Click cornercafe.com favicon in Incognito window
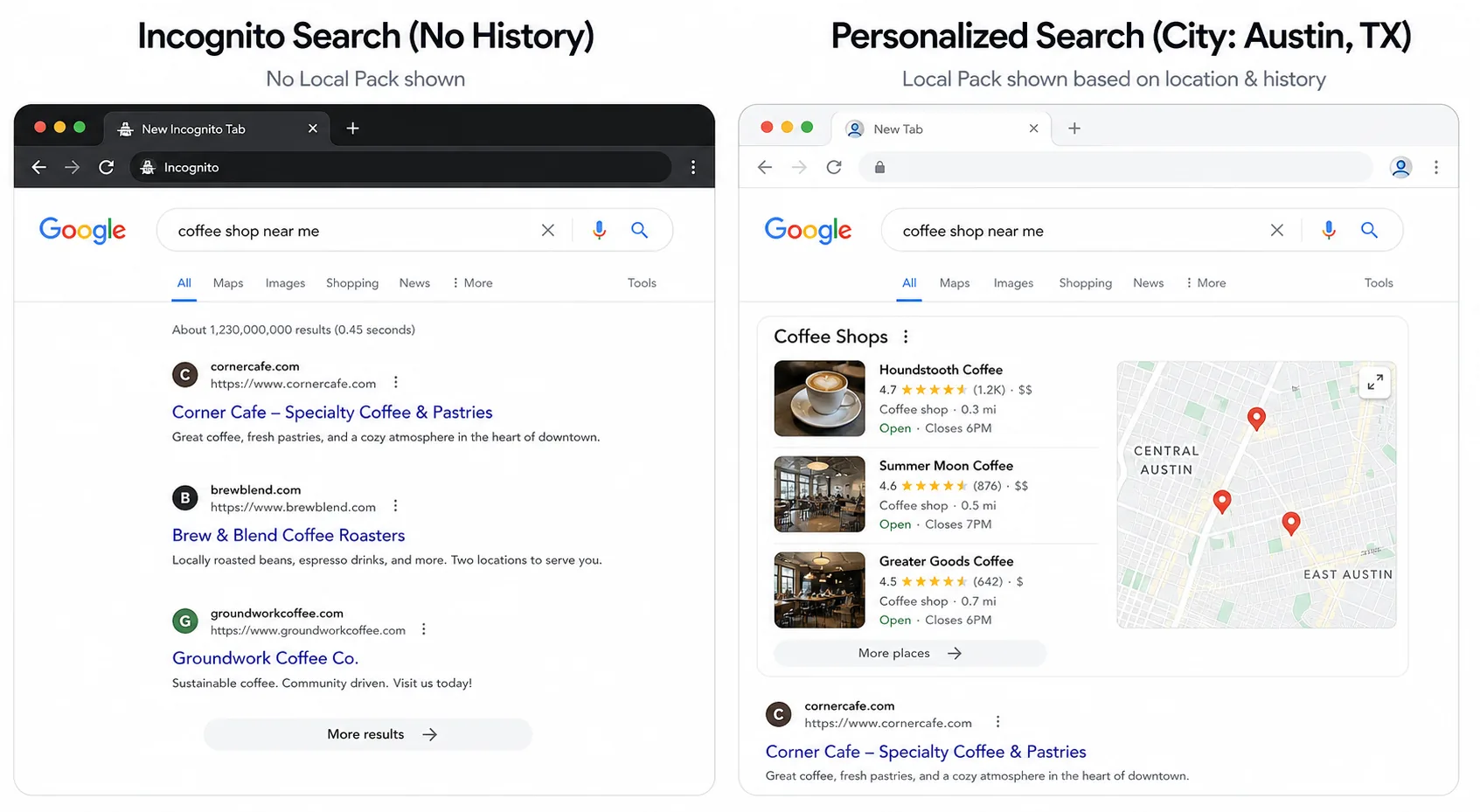 (x=184, y=375)
